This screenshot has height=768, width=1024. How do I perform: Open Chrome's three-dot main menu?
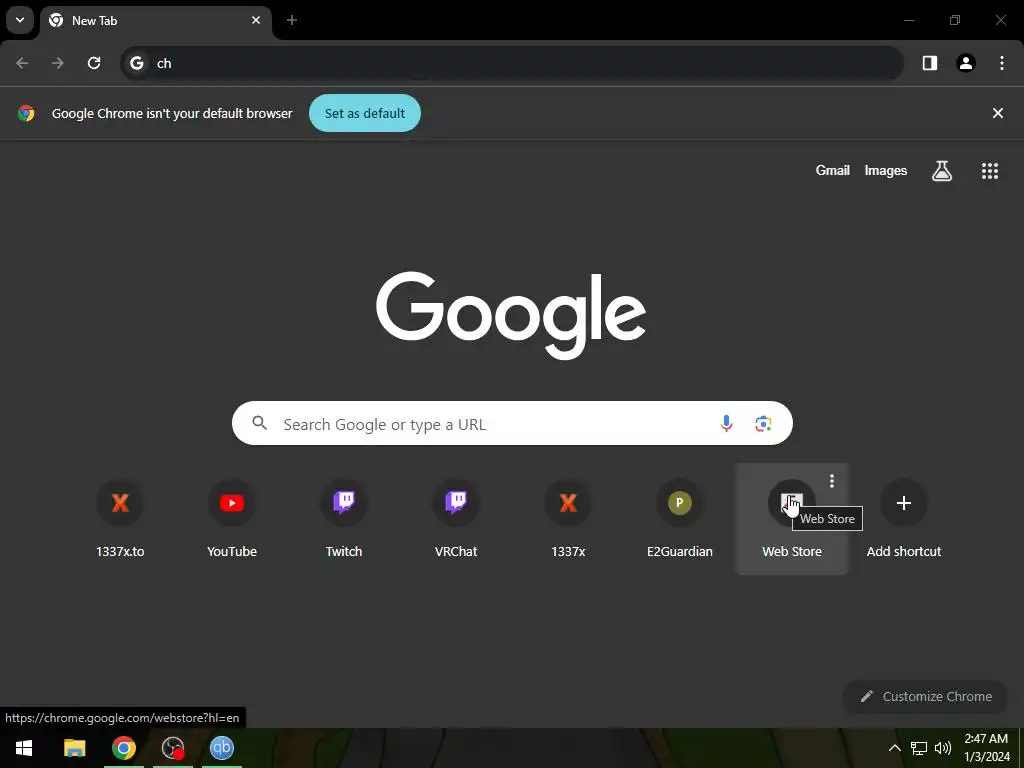tap(1002, 63)
